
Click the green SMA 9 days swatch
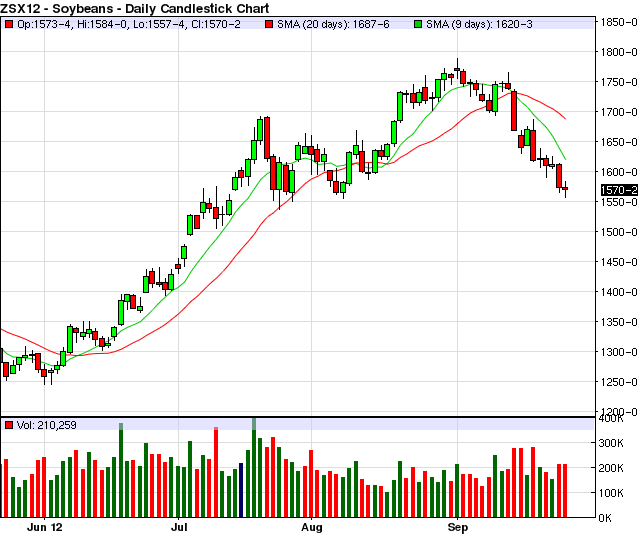(418, 24)
